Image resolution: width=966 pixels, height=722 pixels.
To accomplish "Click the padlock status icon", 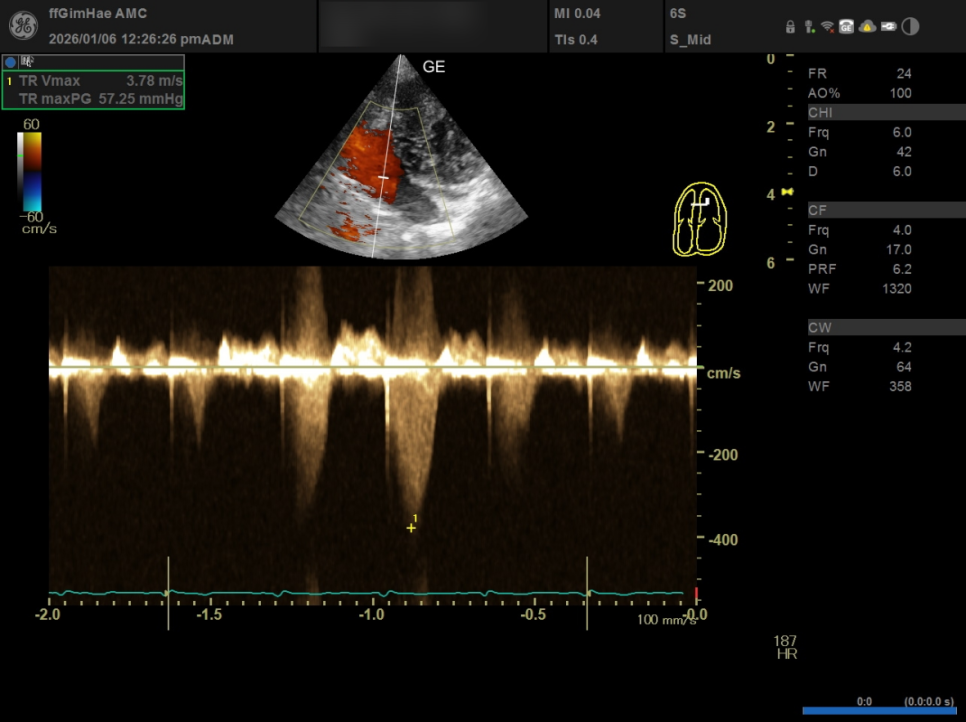I will click(x=790, y=27).
